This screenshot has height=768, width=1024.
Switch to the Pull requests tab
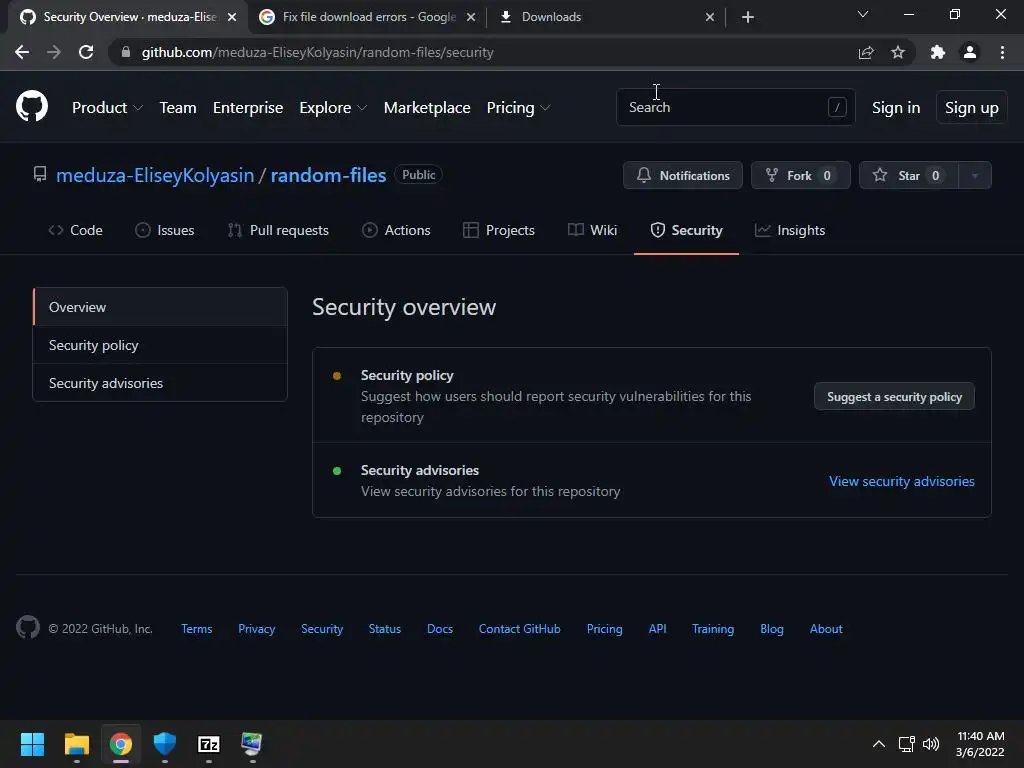click(278, 230)
